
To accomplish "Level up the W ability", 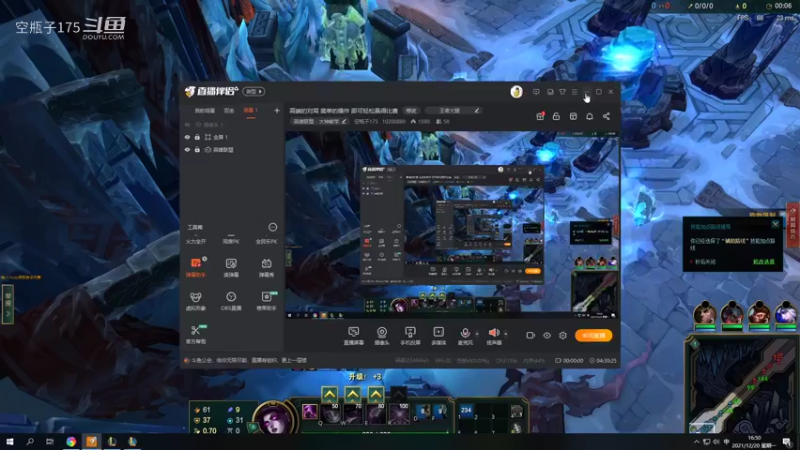I will tap(353, 394).
